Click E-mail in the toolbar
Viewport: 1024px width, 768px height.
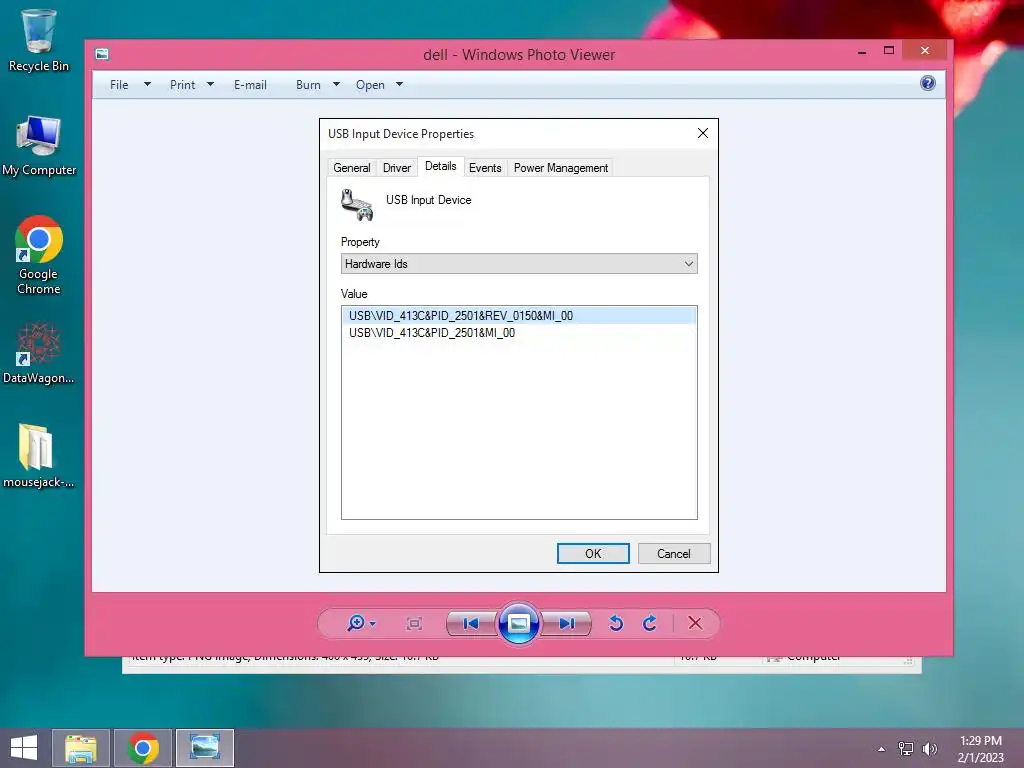coord(250,85)
